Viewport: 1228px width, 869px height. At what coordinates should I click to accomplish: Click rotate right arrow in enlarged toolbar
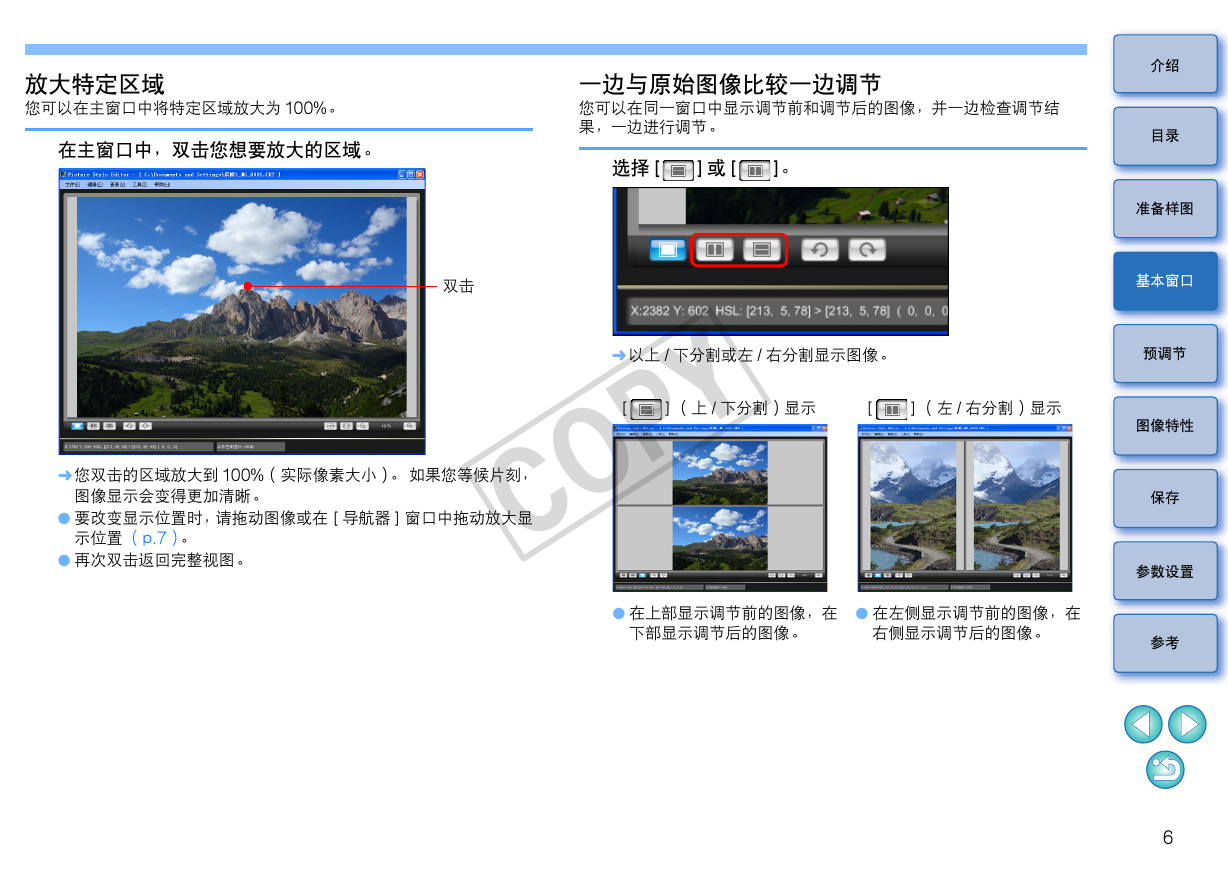pyautogui.click(x=867, y=249)
